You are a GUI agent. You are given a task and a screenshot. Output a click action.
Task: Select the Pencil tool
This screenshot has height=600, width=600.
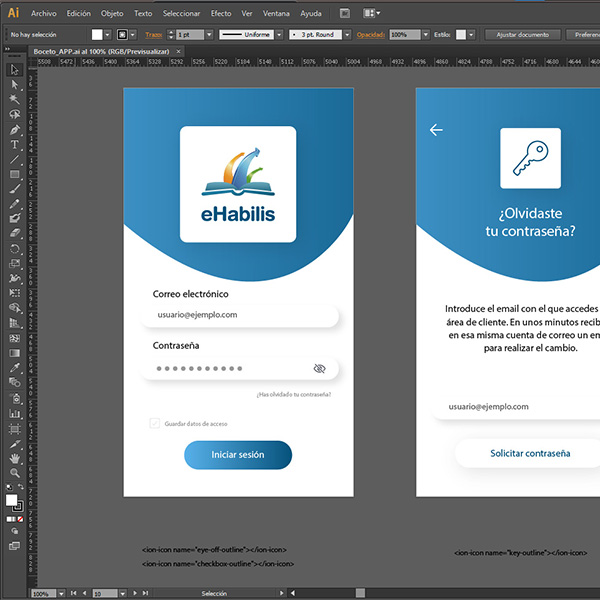15,204
